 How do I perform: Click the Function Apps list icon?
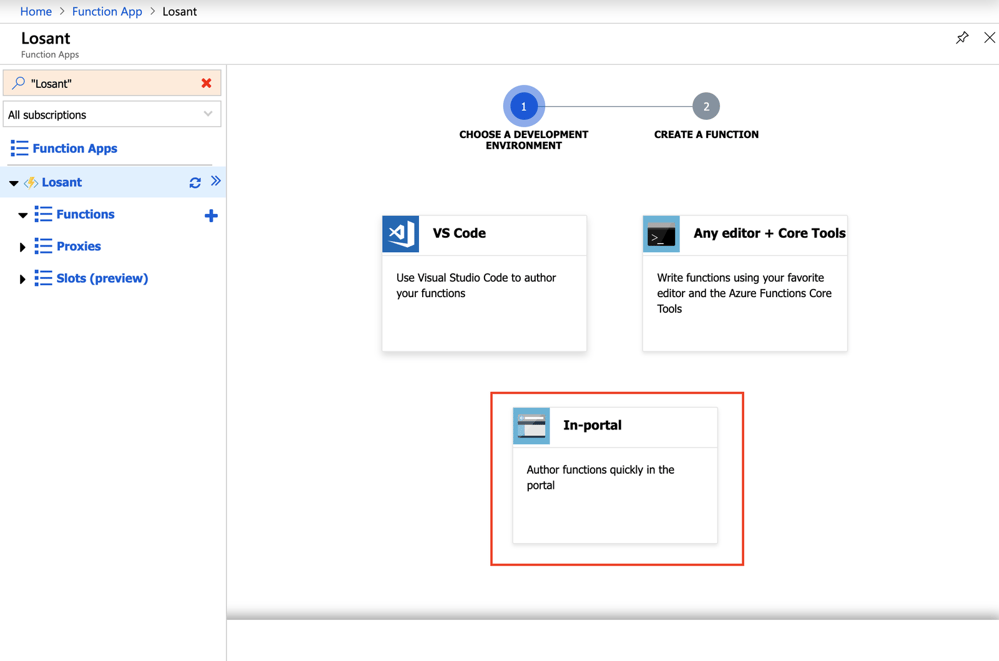click(x=20, y=148)
